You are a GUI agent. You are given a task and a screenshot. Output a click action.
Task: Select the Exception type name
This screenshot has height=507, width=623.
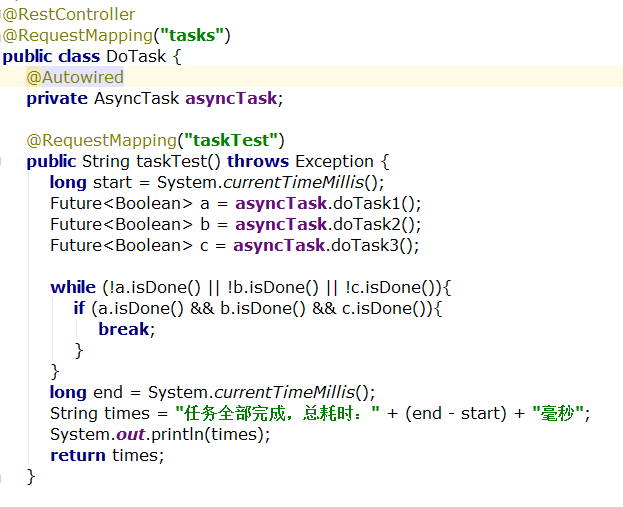334,161
